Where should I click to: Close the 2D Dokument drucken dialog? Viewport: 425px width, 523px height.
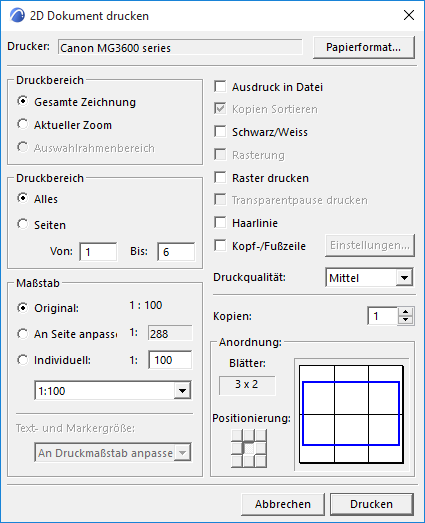[x=409, y=15]
